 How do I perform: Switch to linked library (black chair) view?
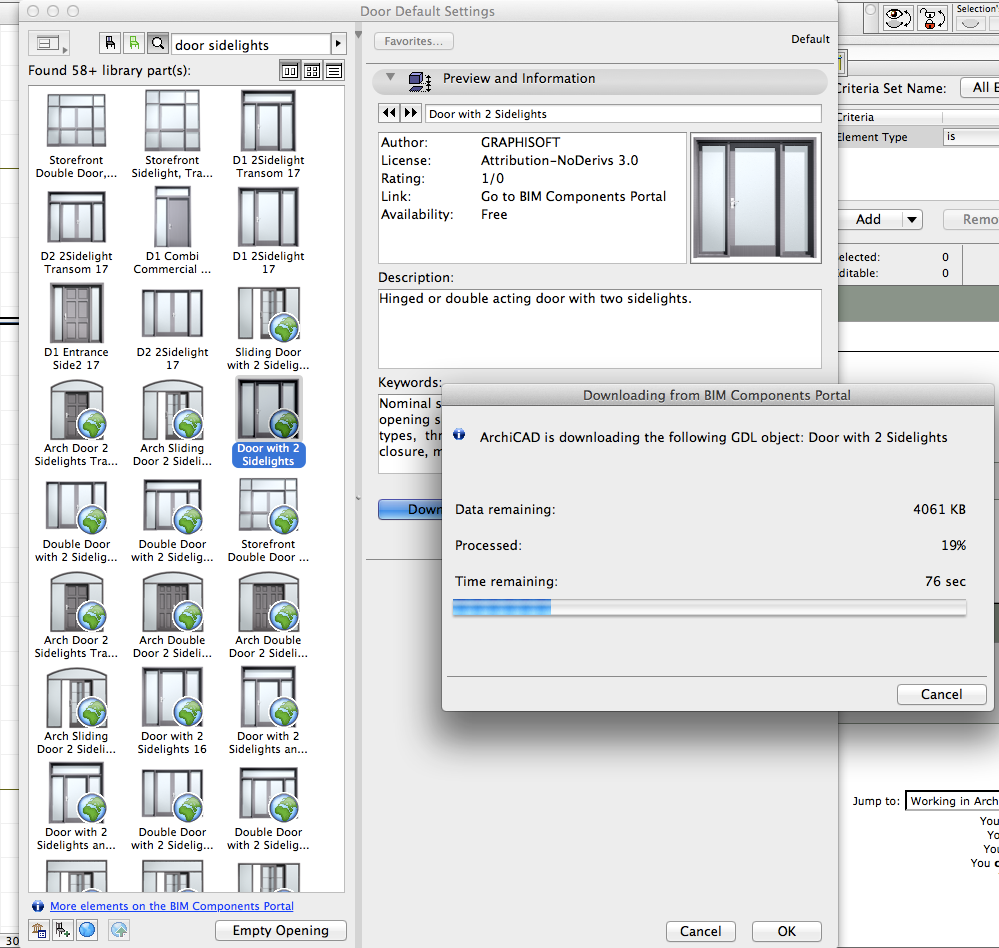pyautogui.click(x=110, y=43)
